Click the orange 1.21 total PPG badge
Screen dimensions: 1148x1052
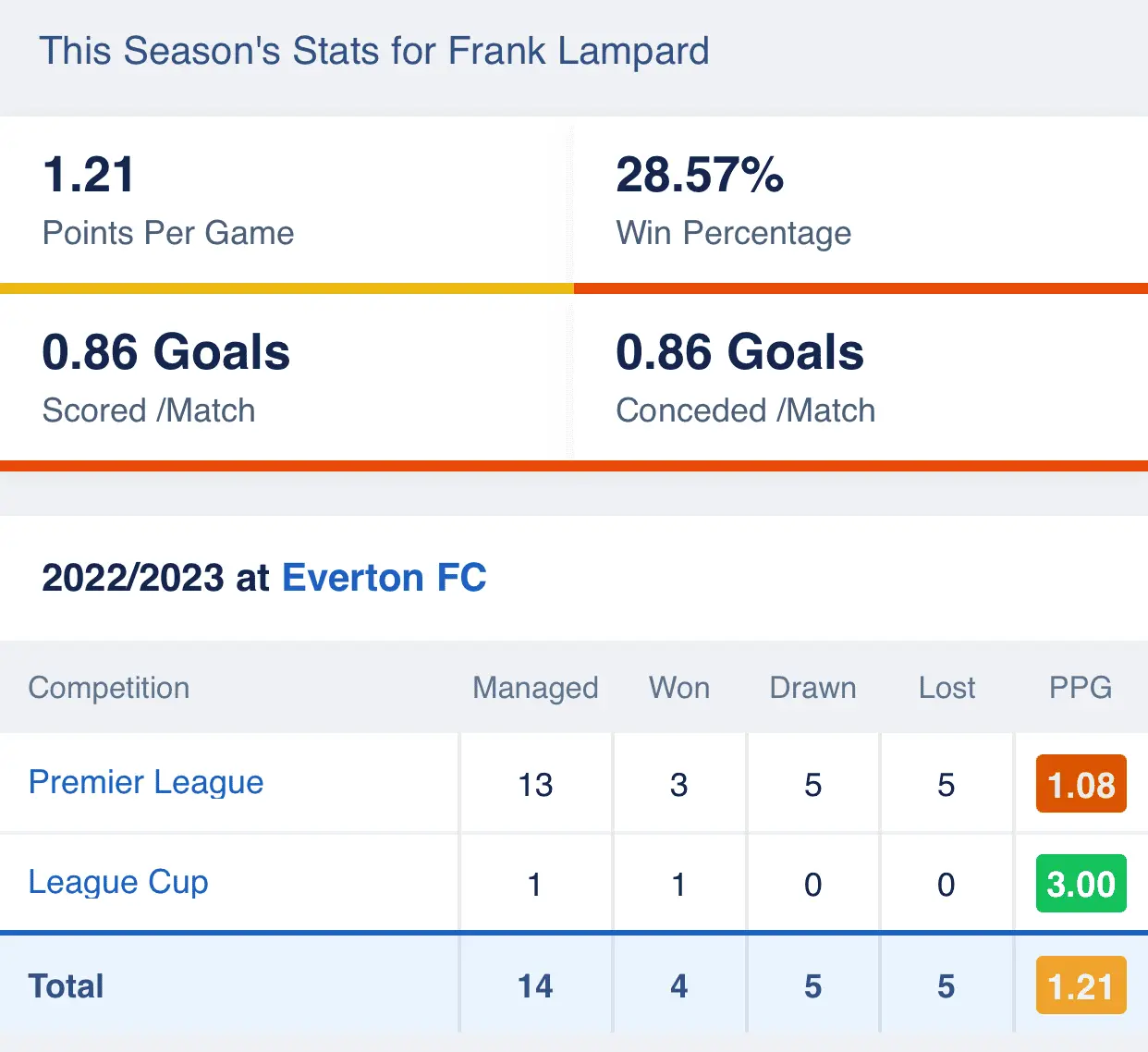click(1081, 985)
